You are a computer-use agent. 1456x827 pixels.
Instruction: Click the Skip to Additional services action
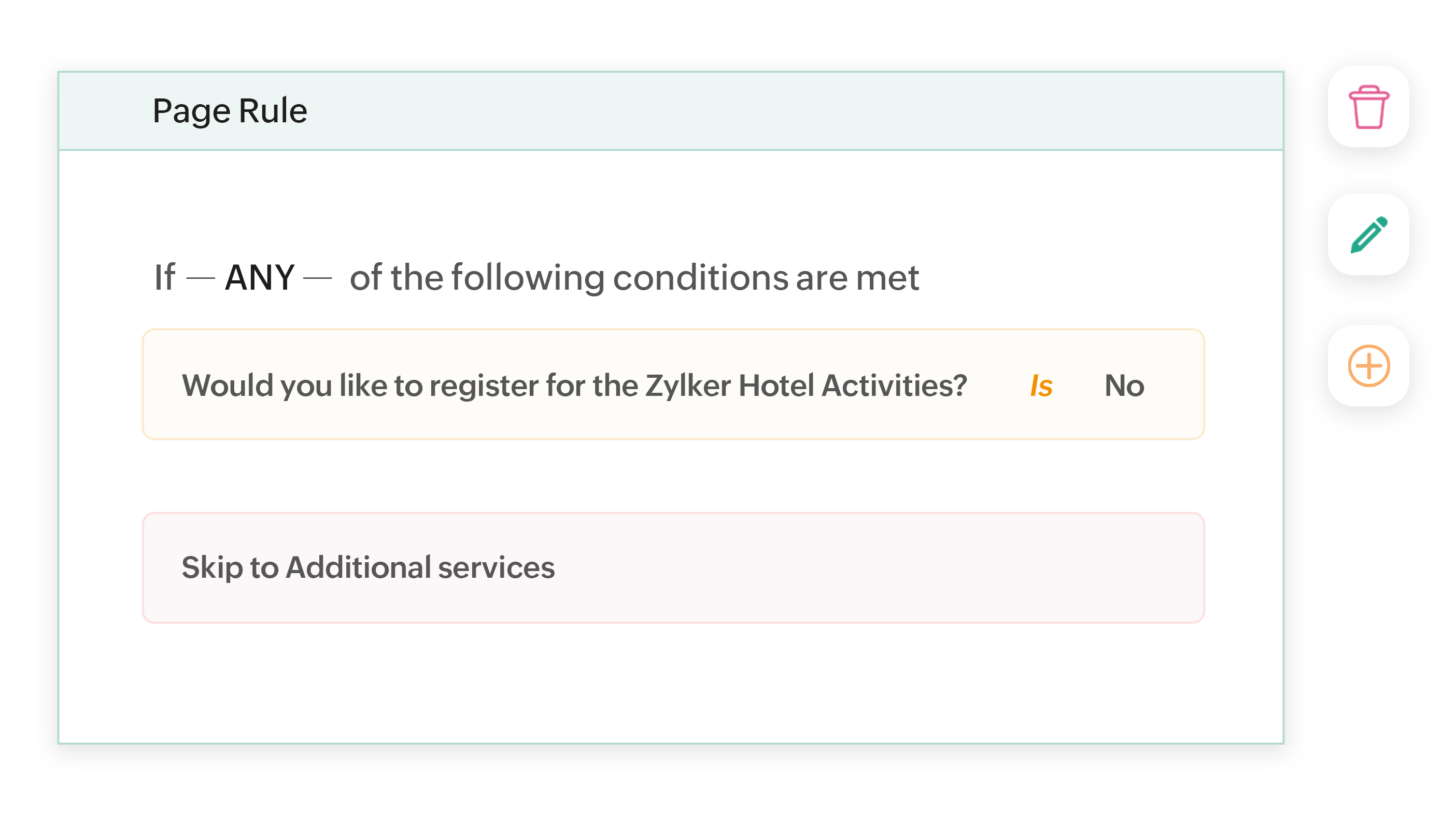(x=367, y=567)
